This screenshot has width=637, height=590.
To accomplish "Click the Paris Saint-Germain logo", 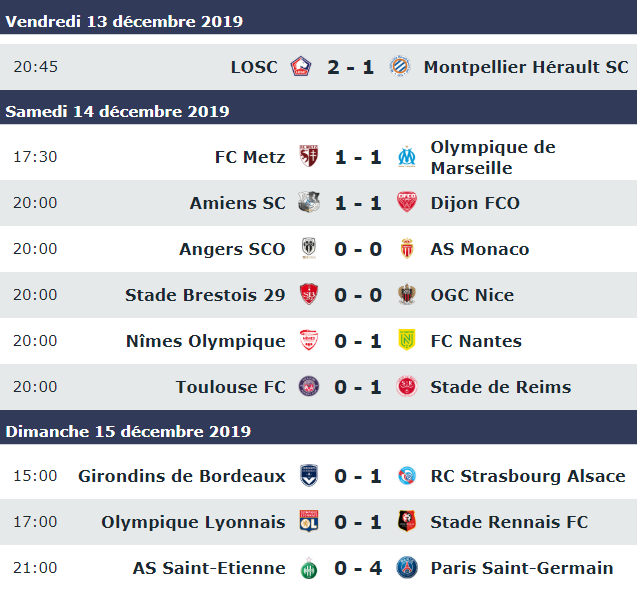I will pyautogui.click(x=407, y=567).
